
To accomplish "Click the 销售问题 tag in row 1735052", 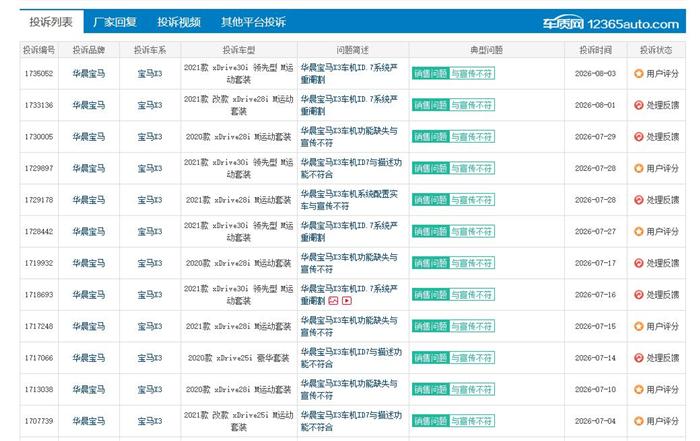I will coord(430,74).
